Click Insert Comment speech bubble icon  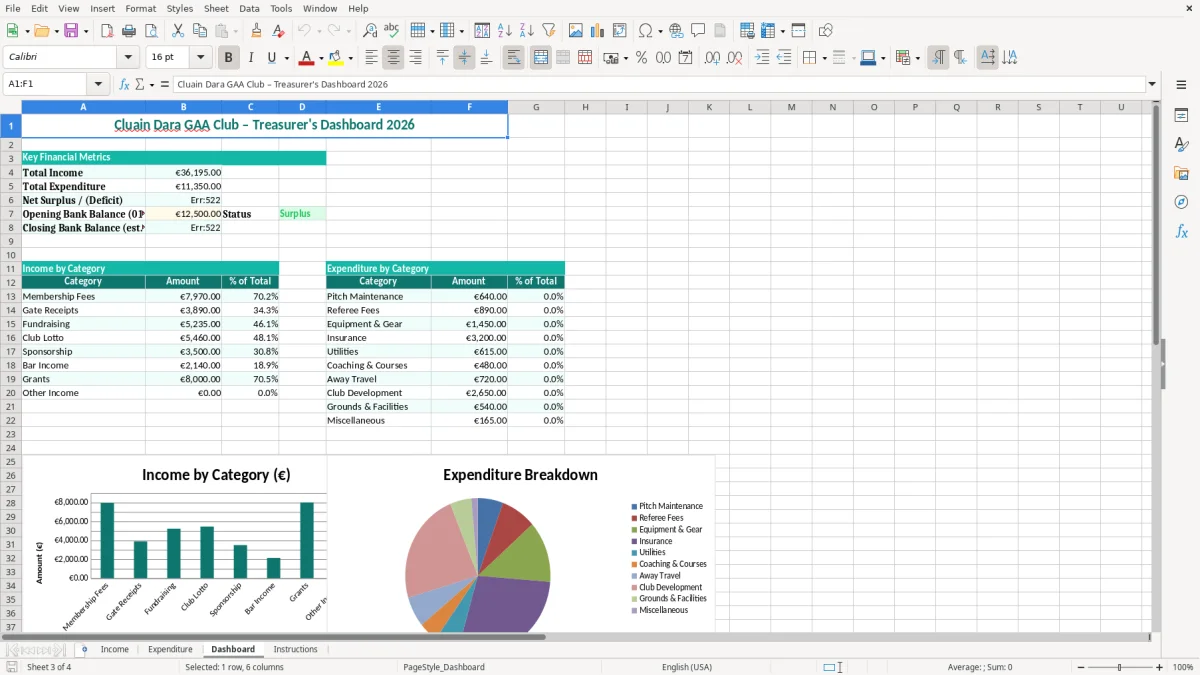698,31
